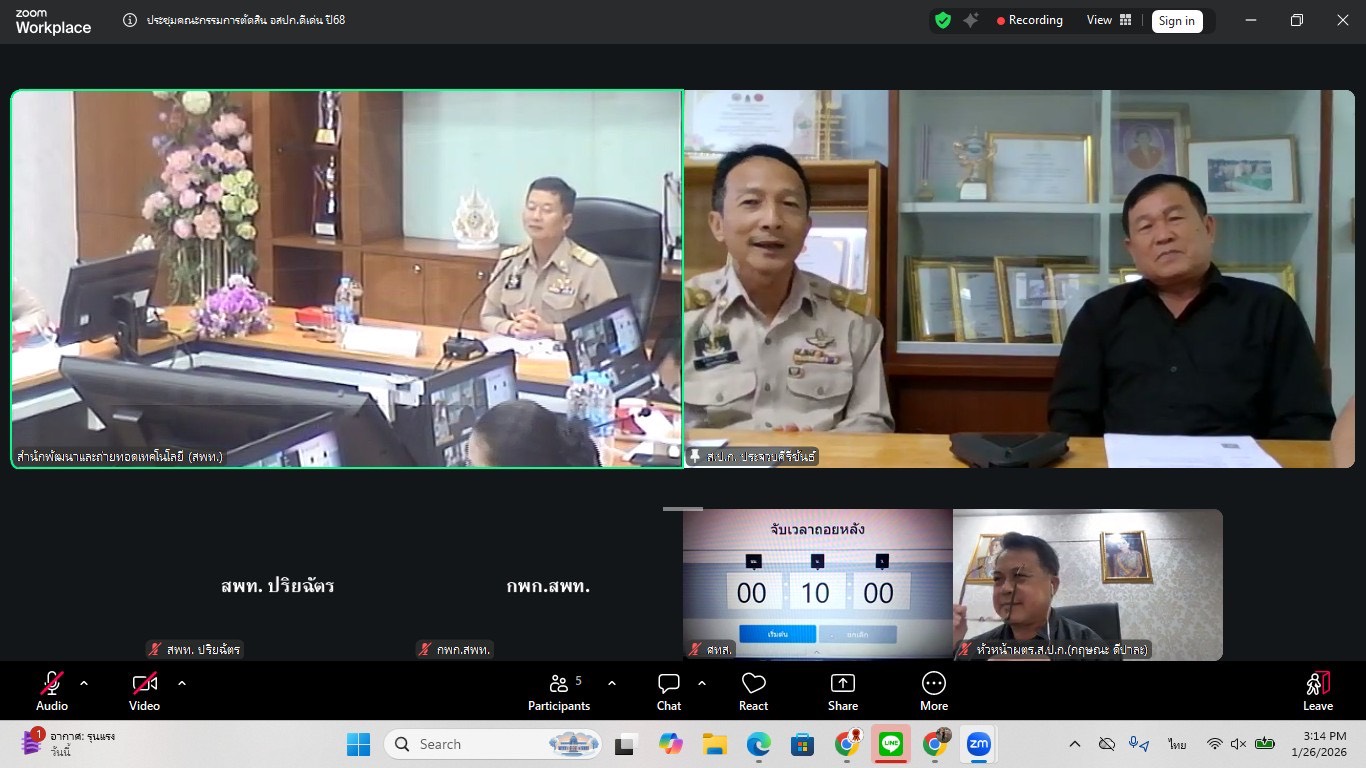Click the Sign in button
Screen dimensions: 1366x768
click(1177, 20)
